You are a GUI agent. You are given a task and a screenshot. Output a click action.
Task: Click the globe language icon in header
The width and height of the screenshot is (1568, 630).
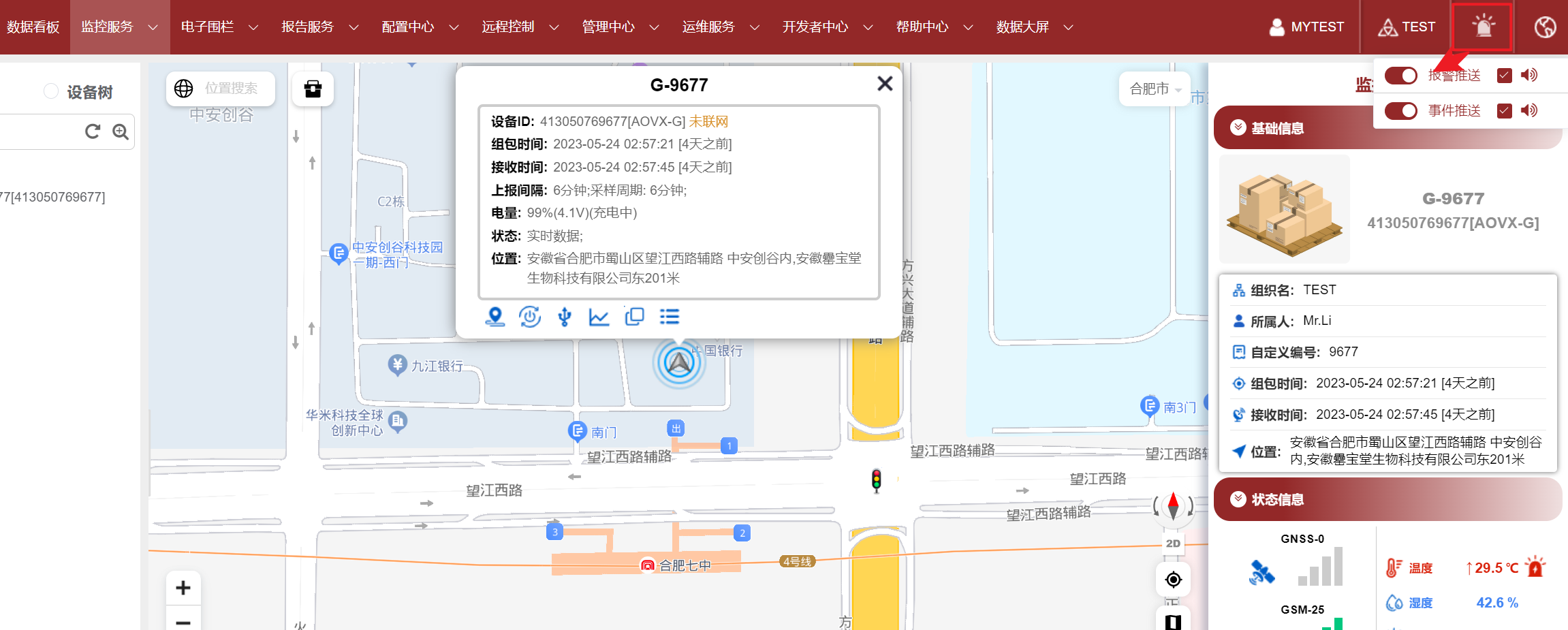1545,27
